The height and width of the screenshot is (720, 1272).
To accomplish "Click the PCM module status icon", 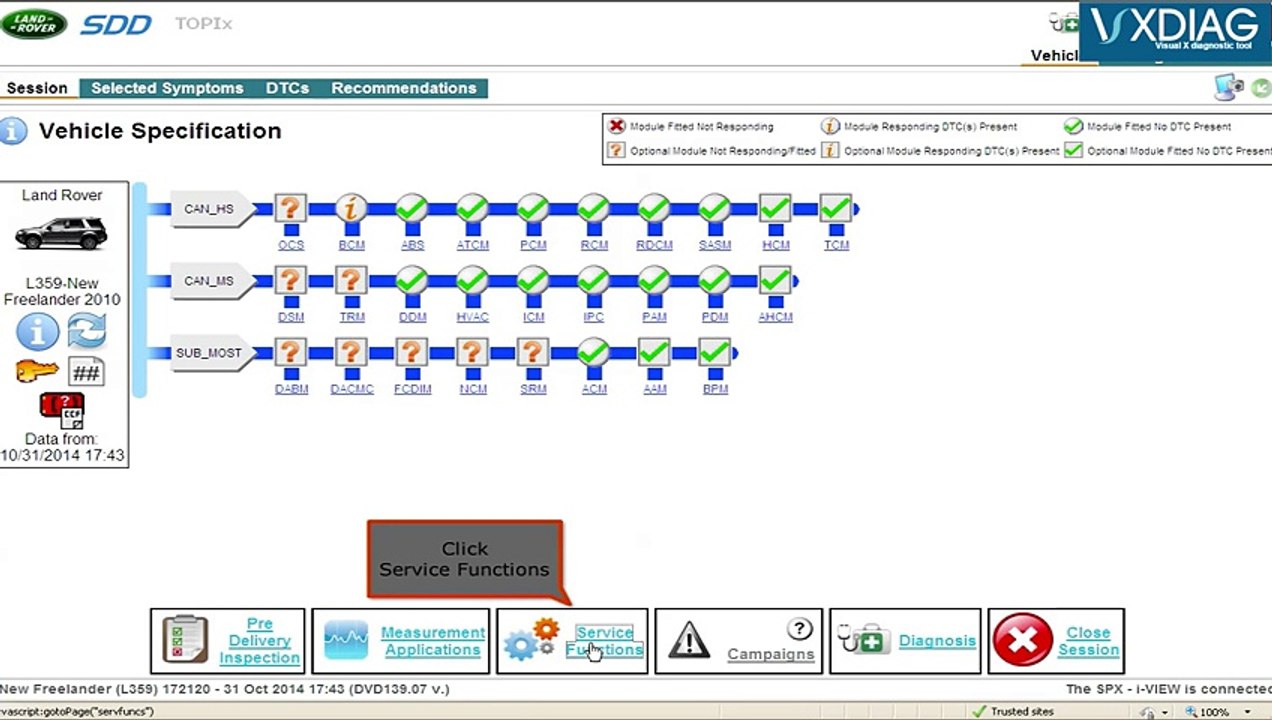I will click(x=532, y=209).
